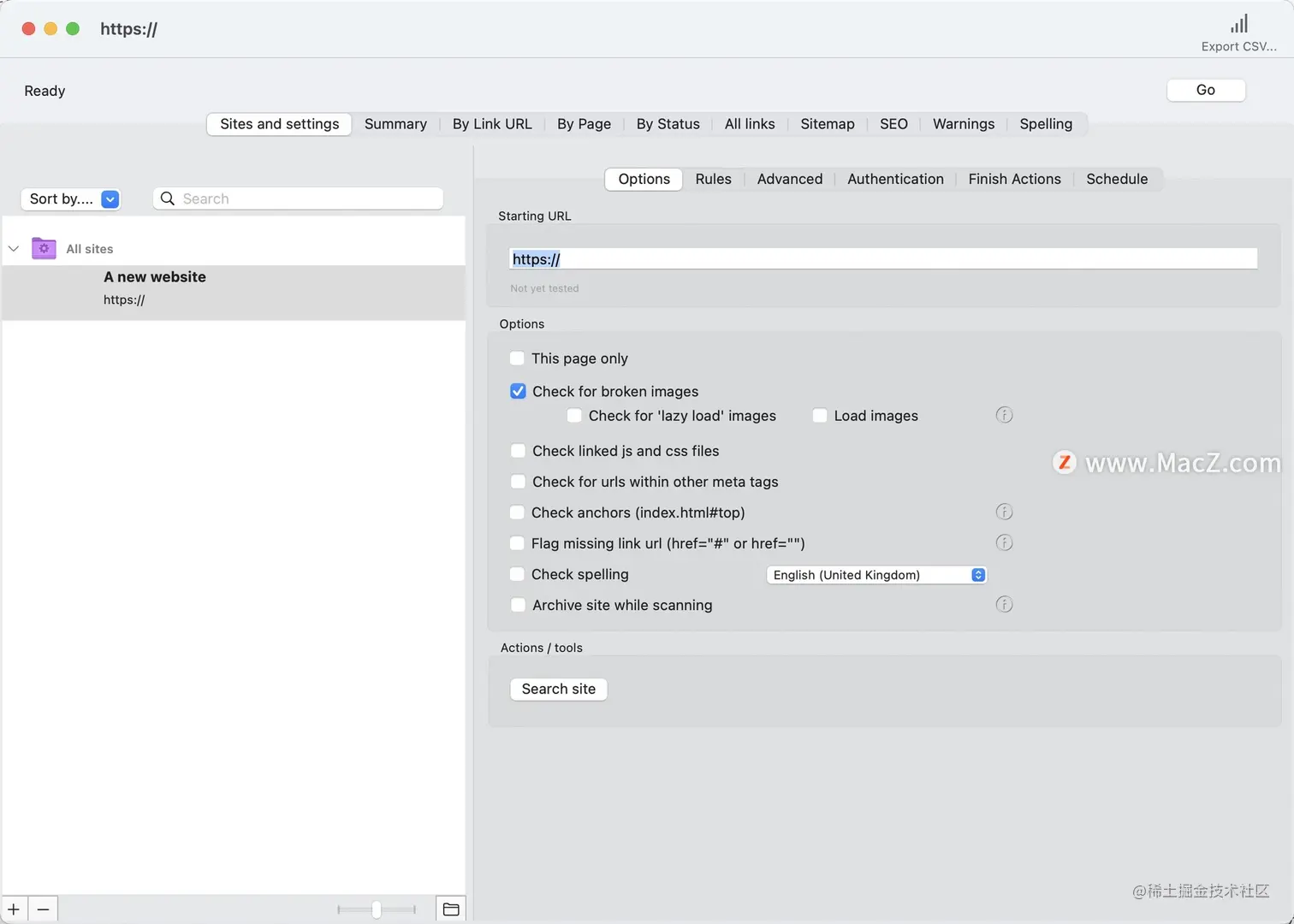Viewport: 1294px width, 924px height.
Task: Enable This page only checkbox
Action: (x=517, y=358)
